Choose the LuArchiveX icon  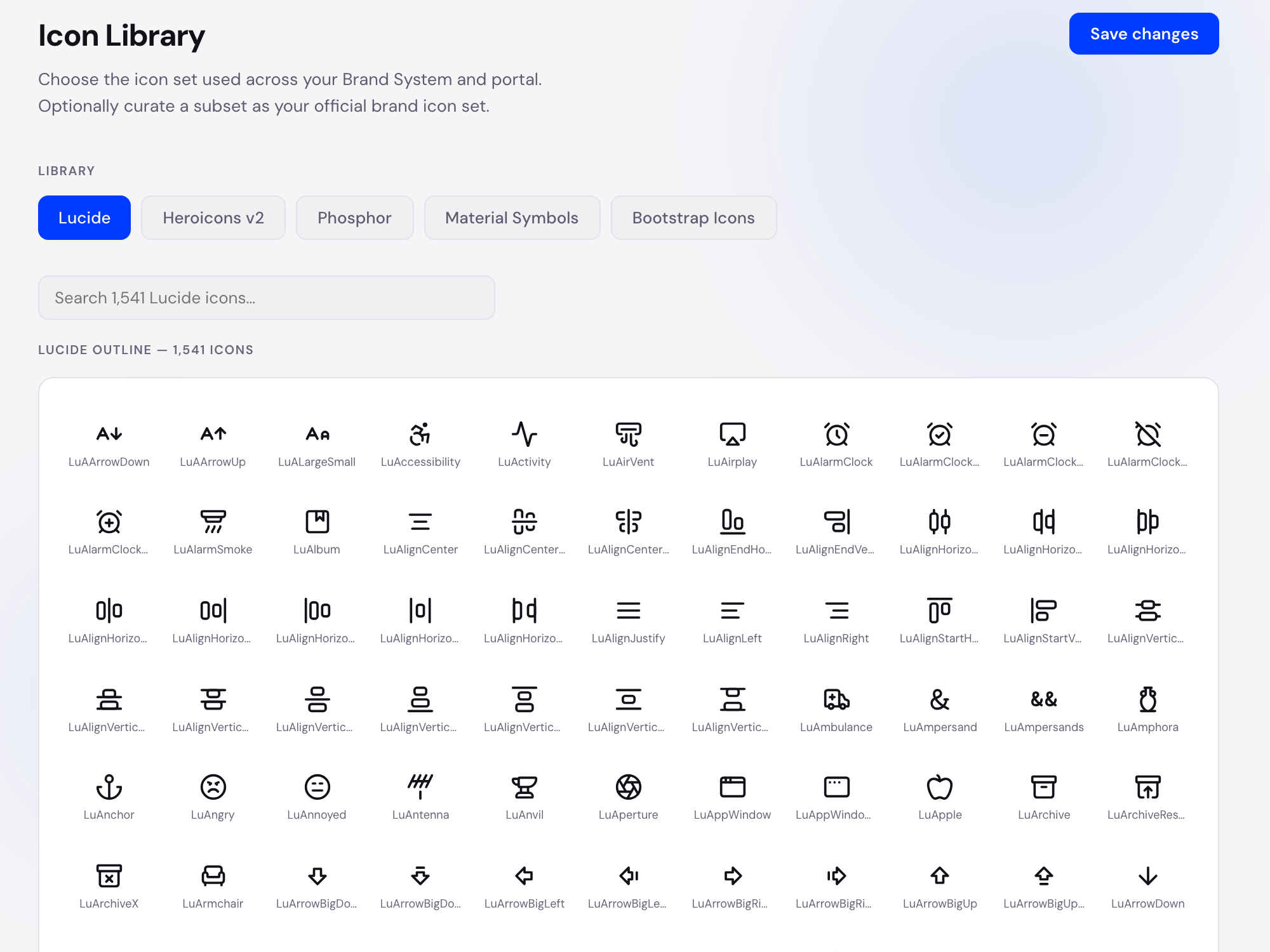(x=109, y=876)
